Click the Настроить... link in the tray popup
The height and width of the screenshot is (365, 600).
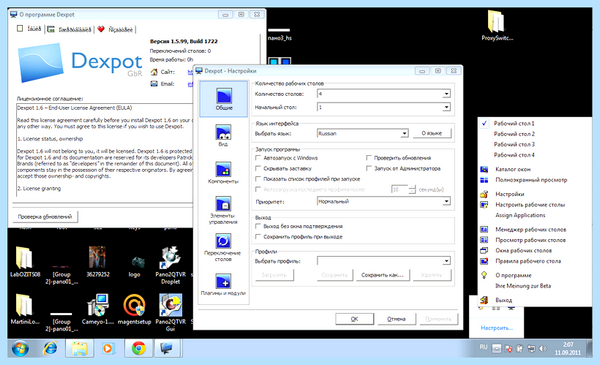(x=496, y=328)
